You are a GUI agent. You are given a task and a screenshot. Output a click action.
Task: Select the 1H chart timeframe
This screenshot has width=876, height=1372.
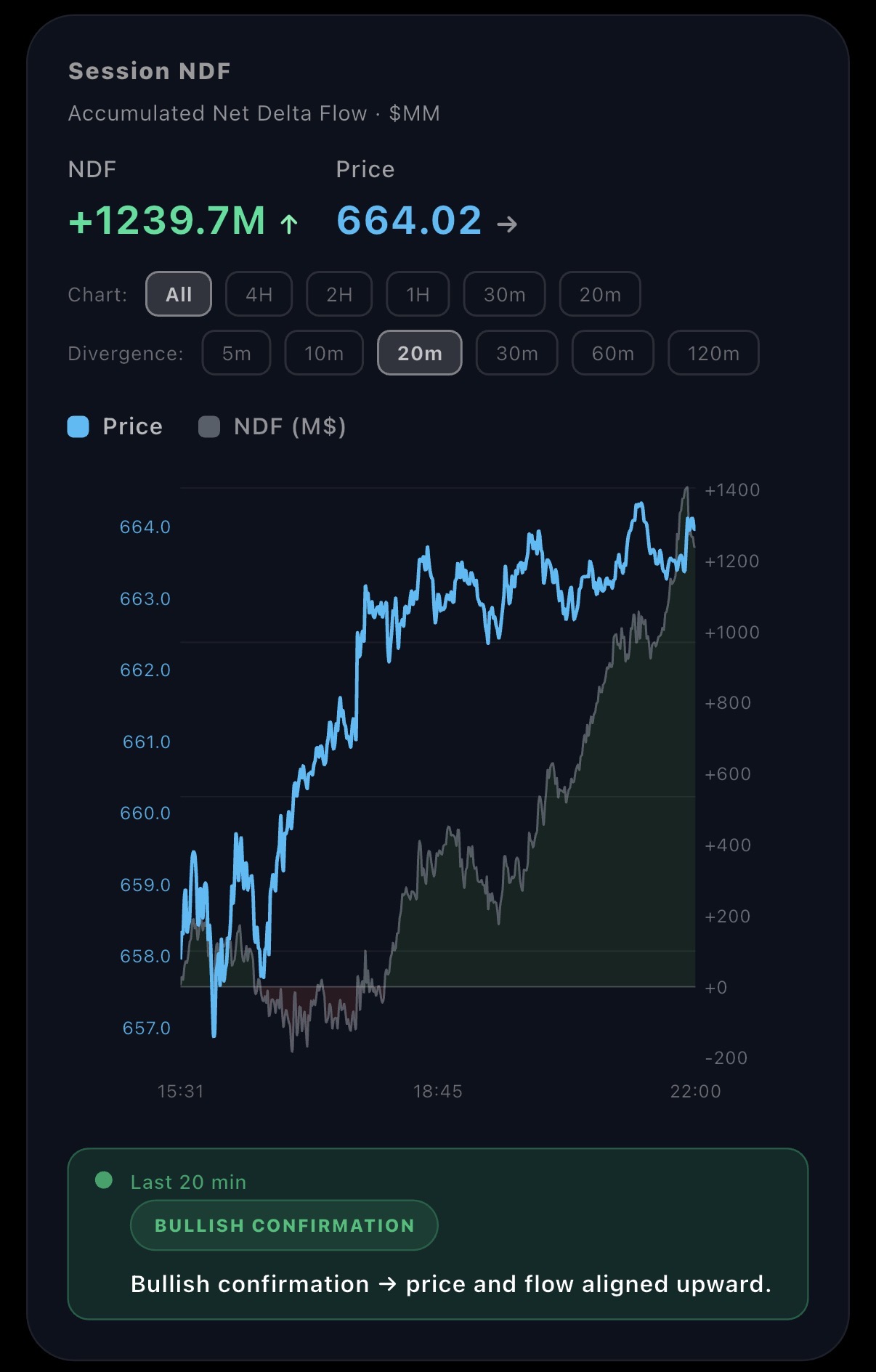[418, 294]
